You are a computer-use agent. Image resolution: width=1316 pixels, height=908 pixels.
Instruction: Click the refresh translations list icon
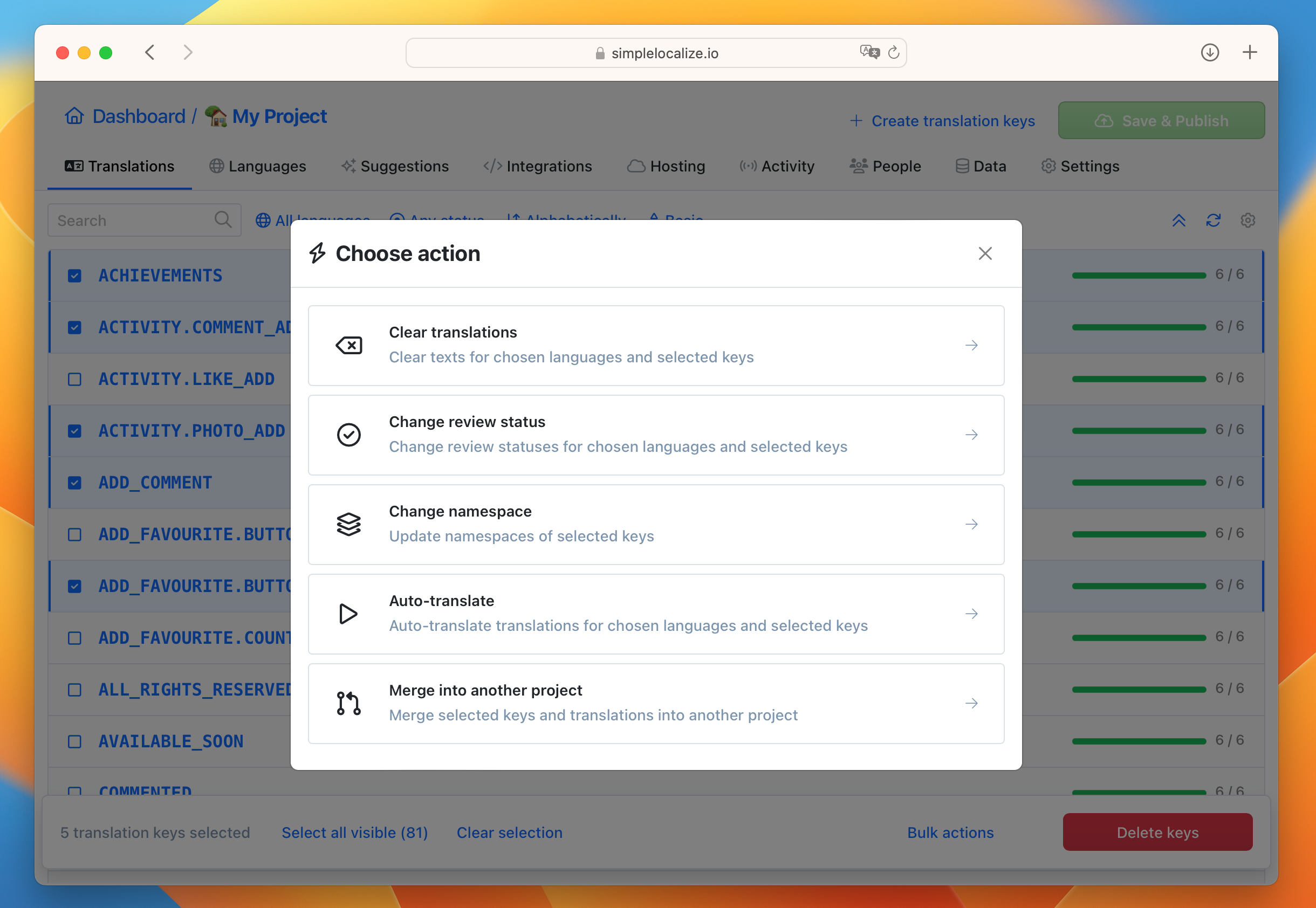tap(1215, 220)
